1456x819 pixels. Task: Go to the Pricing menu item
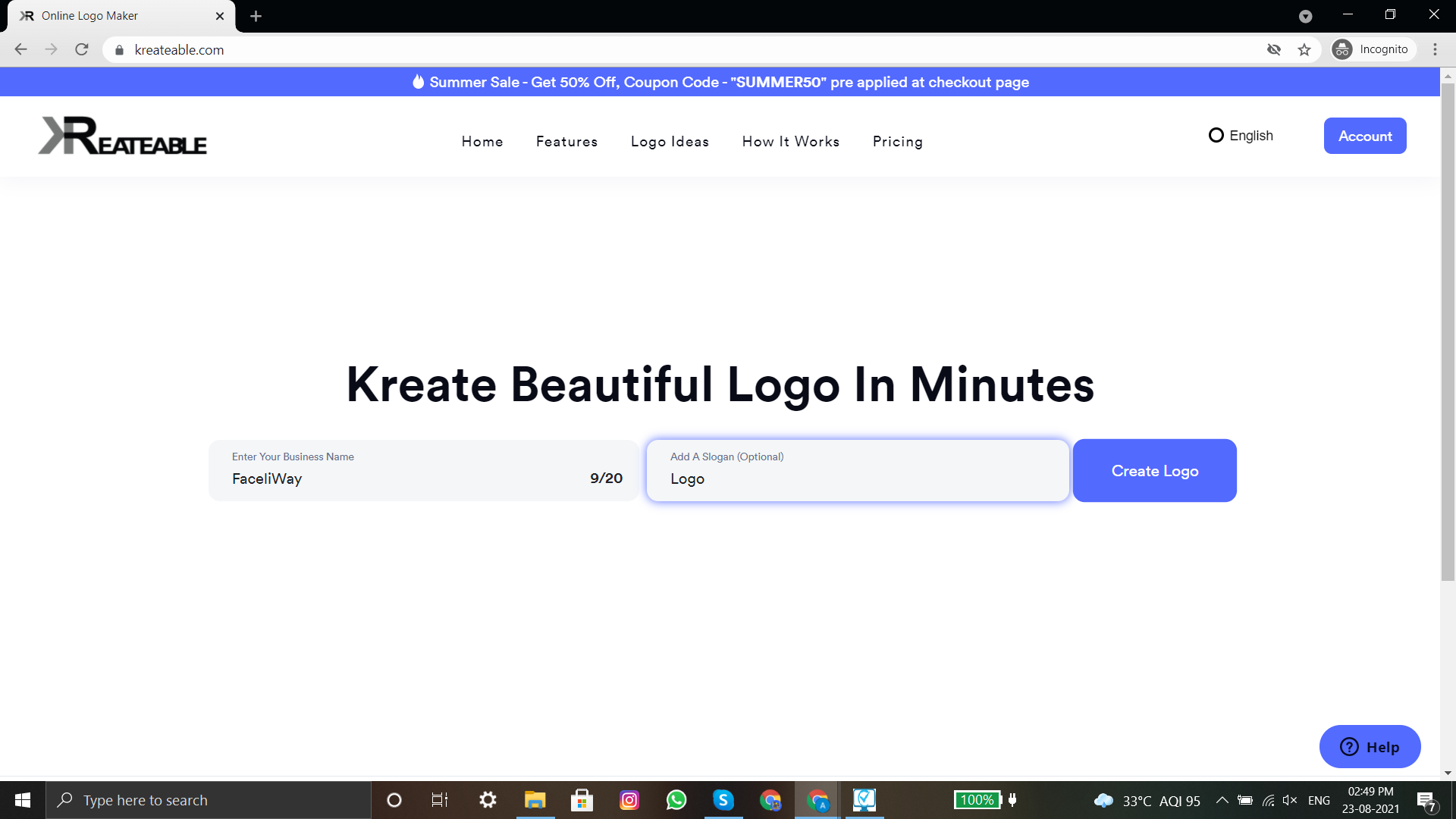898,142
